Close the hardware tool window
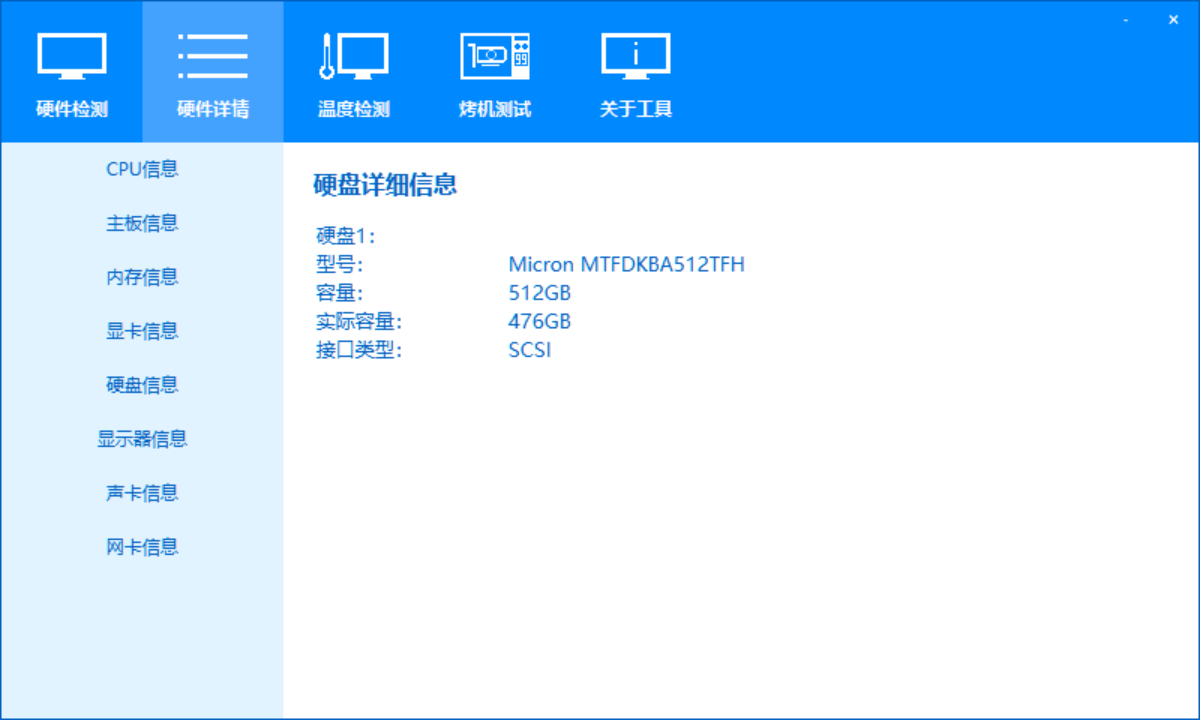Viewport: 1200px width, 720px height. click(1173, 20)
